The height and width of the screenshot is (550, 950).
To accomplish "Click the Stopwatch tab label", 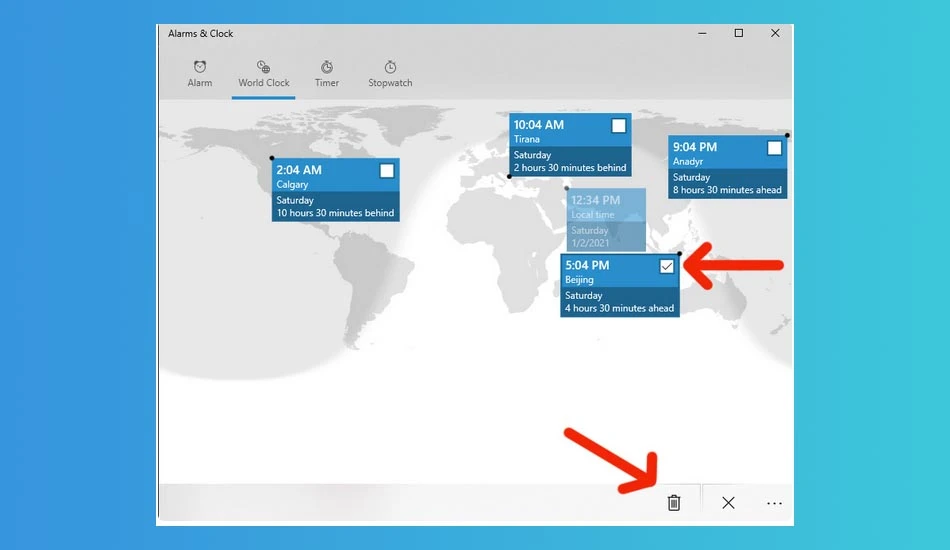I will (390, 83).
